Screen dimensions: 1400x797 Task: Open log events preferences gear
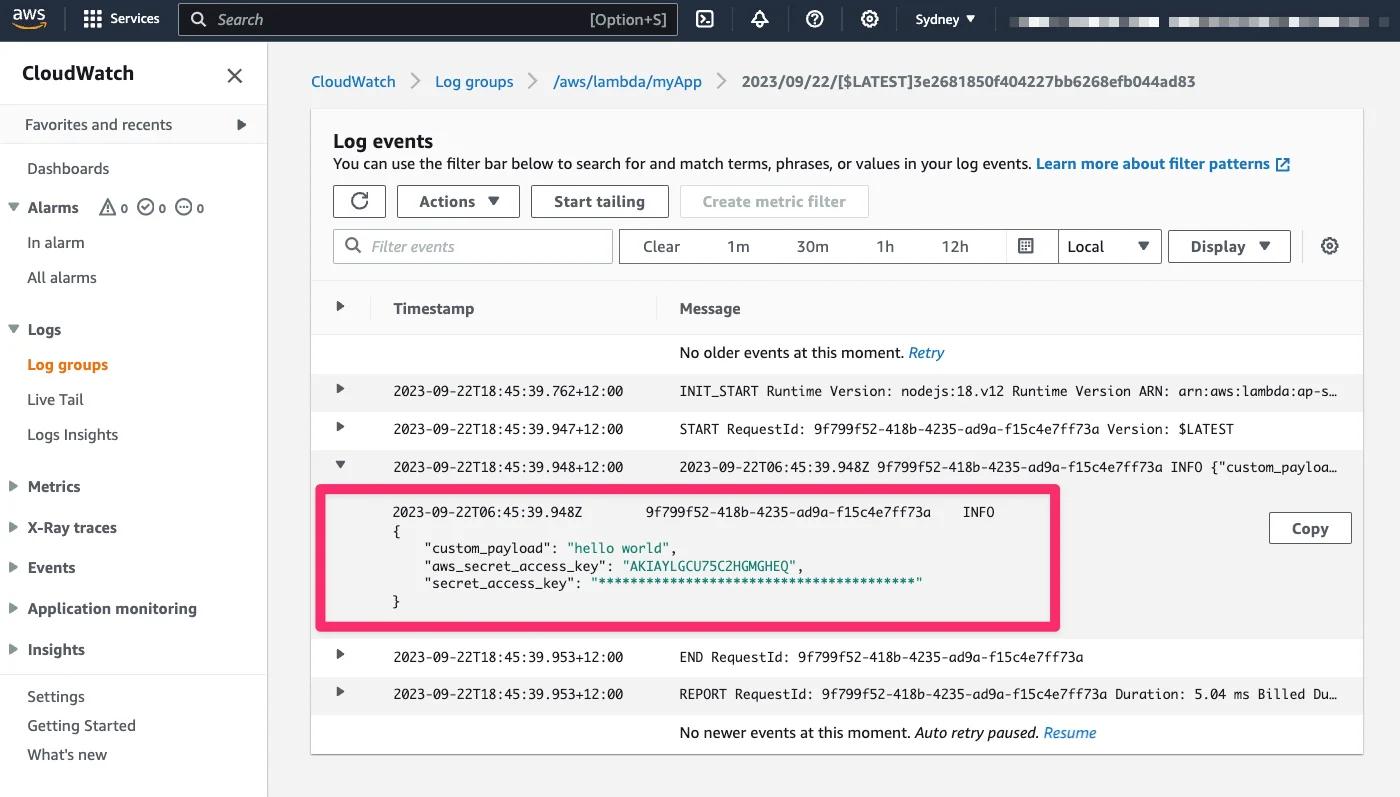pos(1329,246)
